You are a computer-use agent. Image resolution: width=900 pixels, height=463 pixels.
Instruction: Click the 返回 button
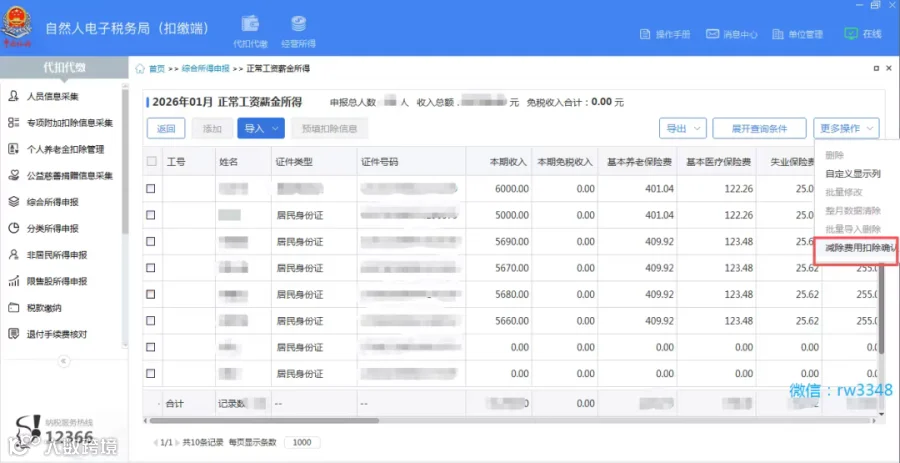(166, 129)
